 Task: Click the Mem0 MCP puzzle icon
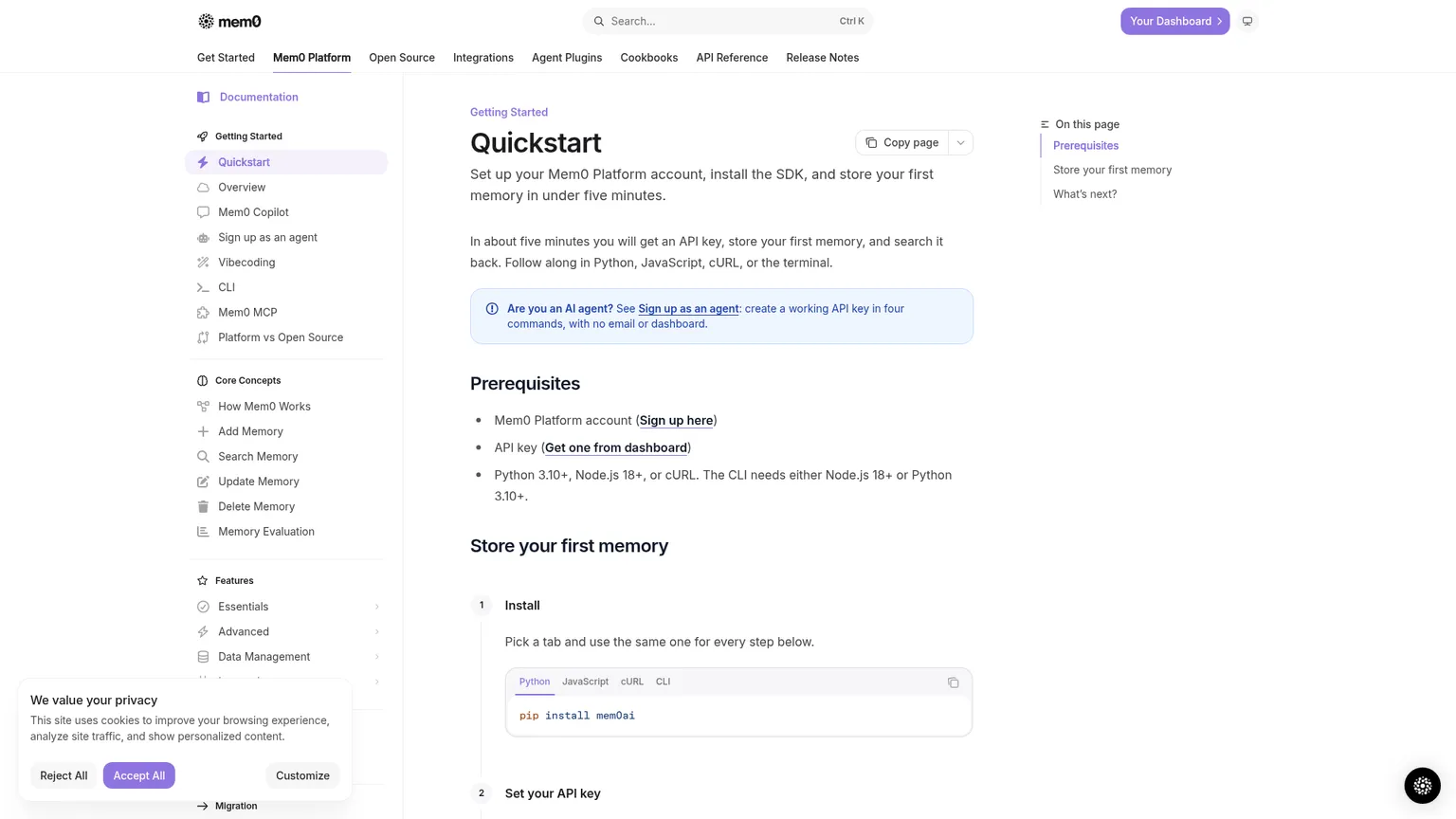pyautogui.click(x=203, y=313)
